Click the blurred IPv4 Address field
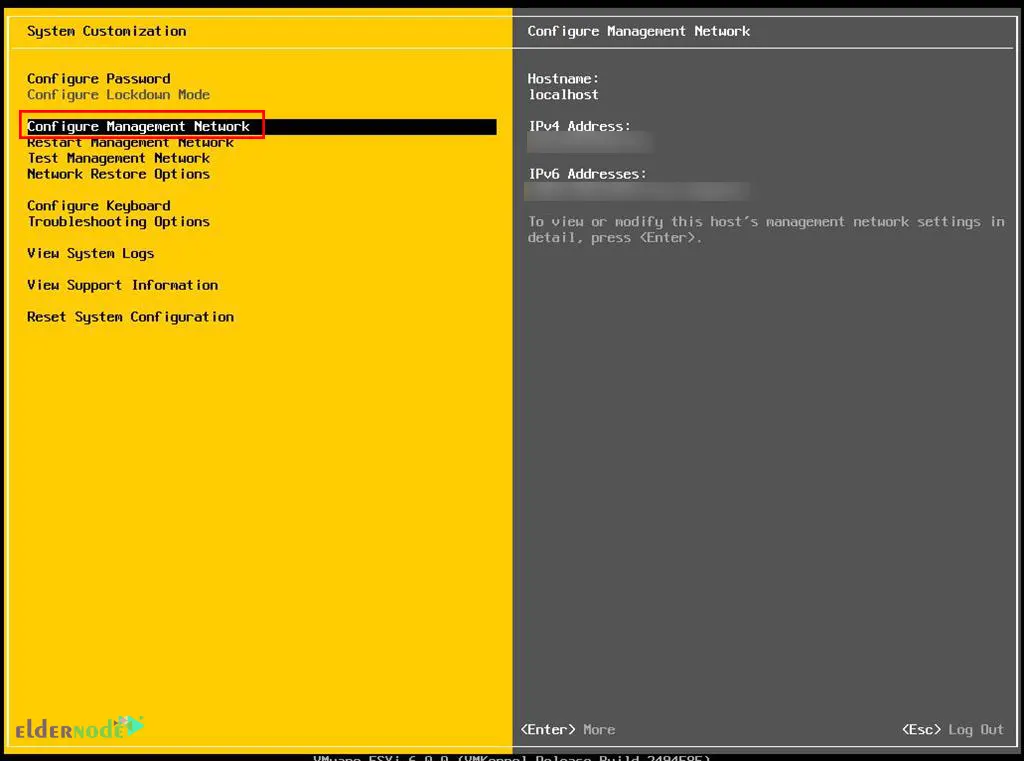This screenshot has height=761, width=1024. pos(590,142)
